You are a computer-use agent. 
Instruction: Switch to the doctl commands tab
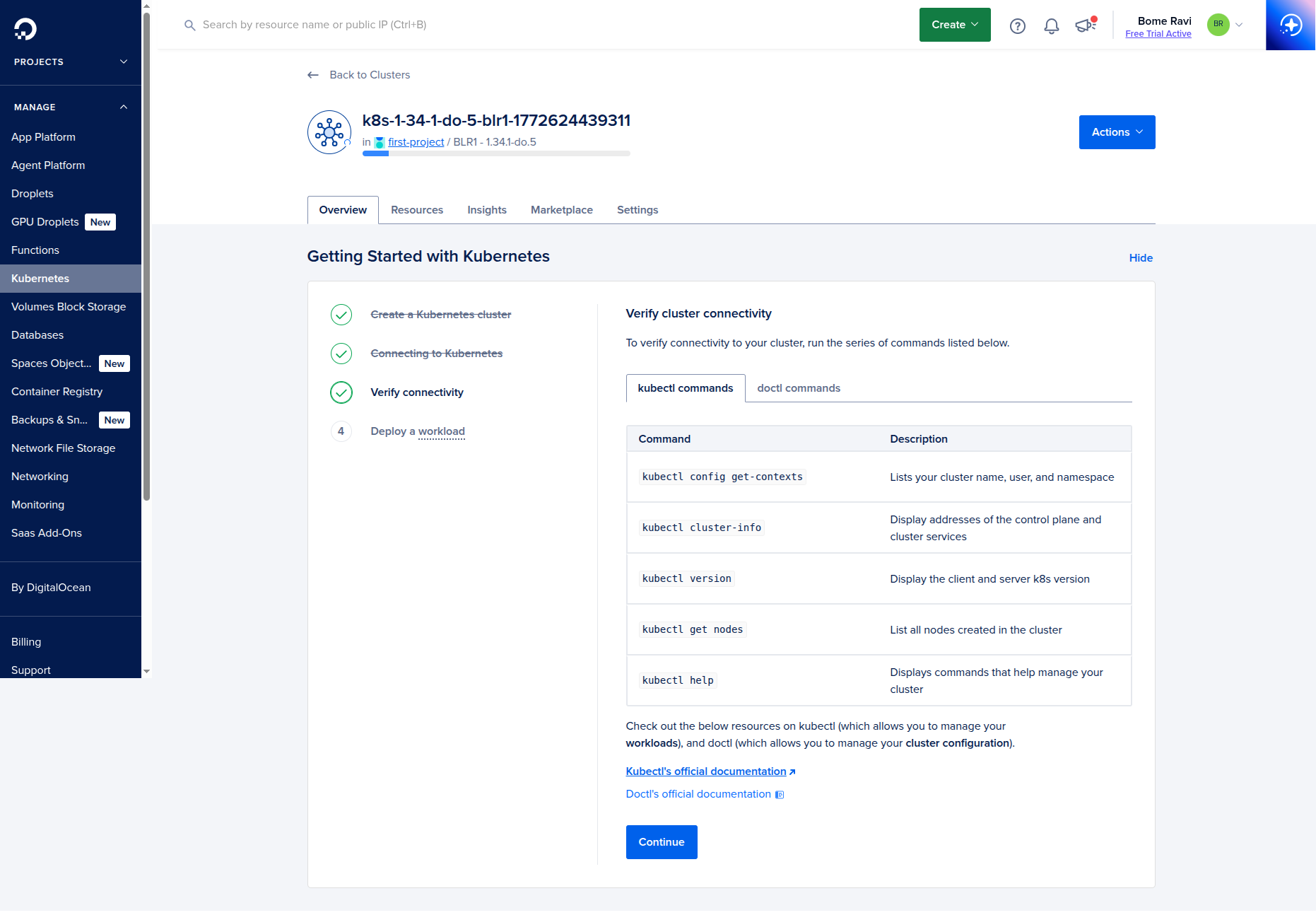click(x=798, y=387)
